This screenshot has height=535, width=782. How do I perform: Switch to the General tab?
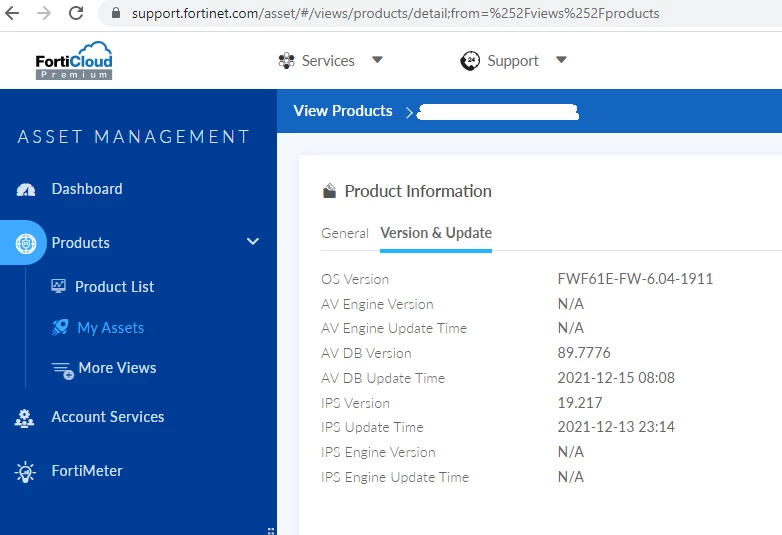coord(345,233)
